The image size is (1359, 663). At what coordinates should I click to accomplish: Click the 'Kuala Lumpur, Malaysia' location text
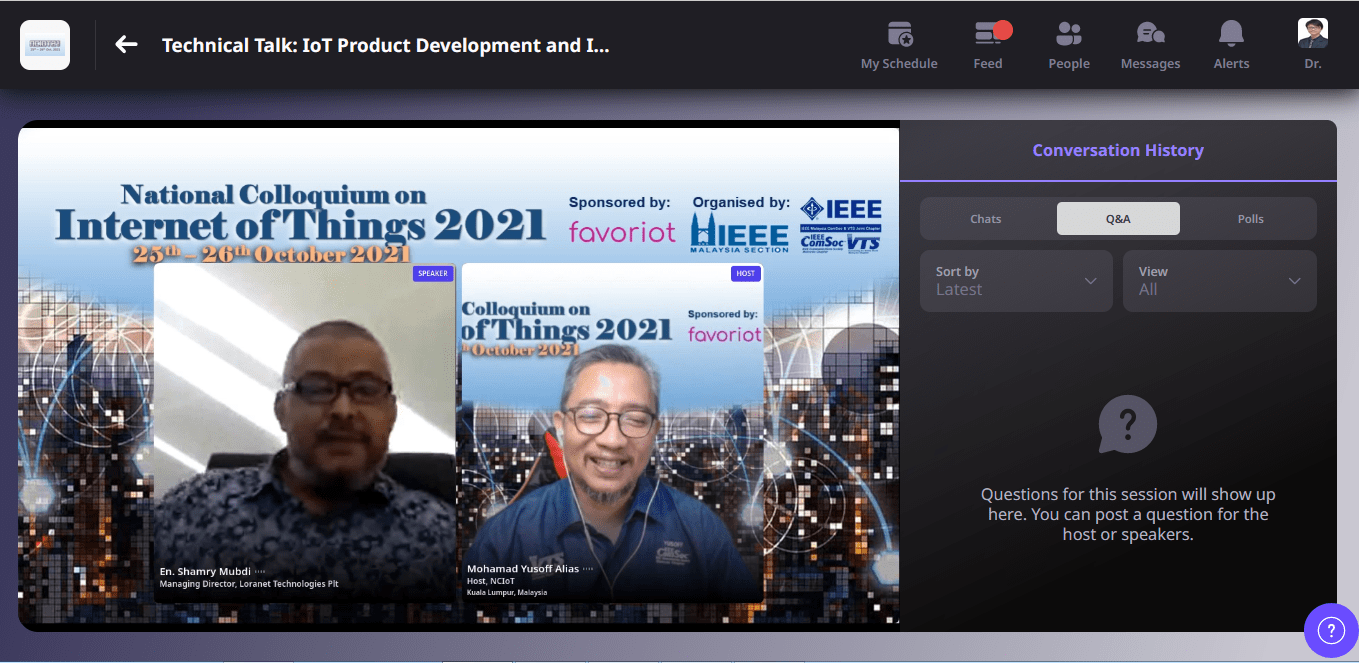click(x=507, y=592)
